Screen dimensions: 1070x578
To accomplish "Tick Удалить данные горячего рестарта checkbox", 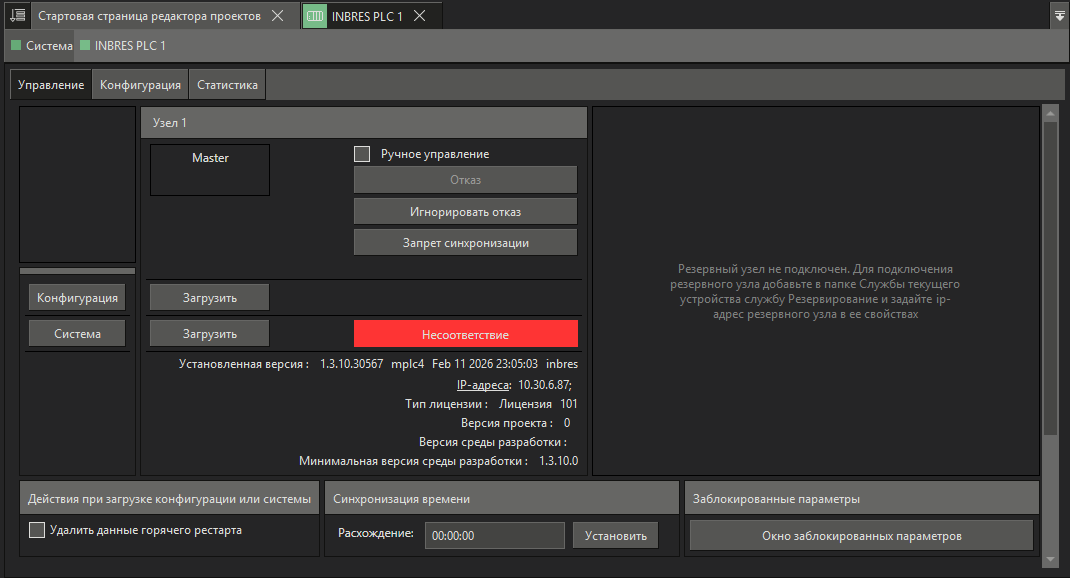I will point(37,530).
